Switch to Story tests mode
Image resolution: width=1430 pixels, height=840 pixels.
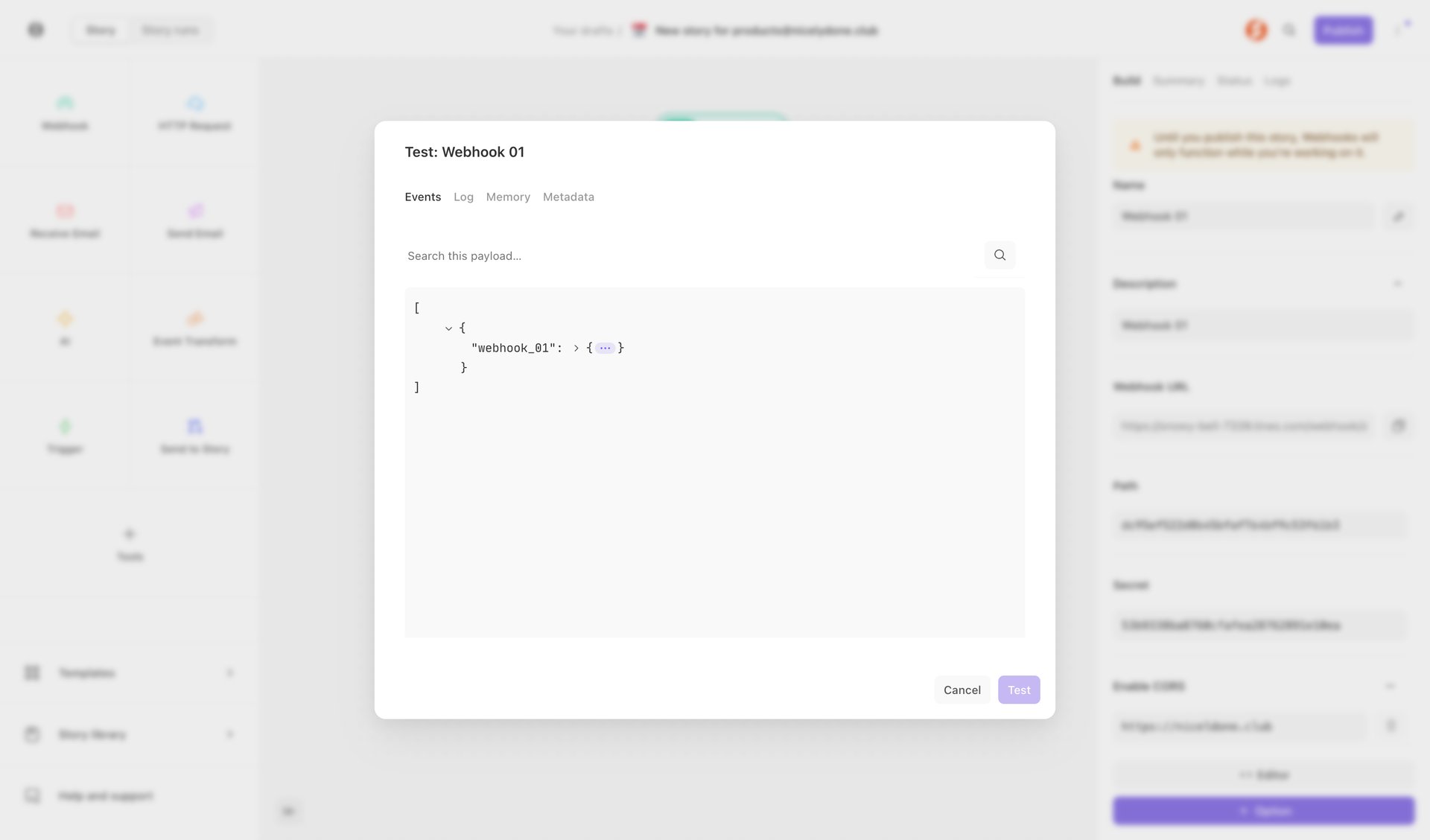(170, 30)
